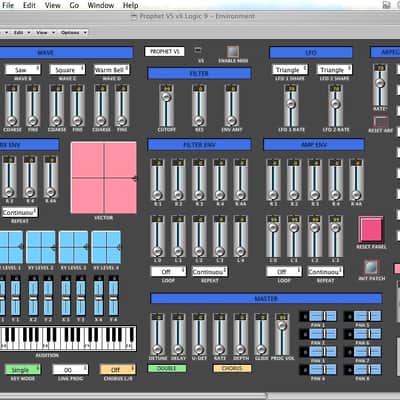The width and height of the screenshot is (400, 400).
Task: Click the LFO section header
Action: click(x=311, y=52)
